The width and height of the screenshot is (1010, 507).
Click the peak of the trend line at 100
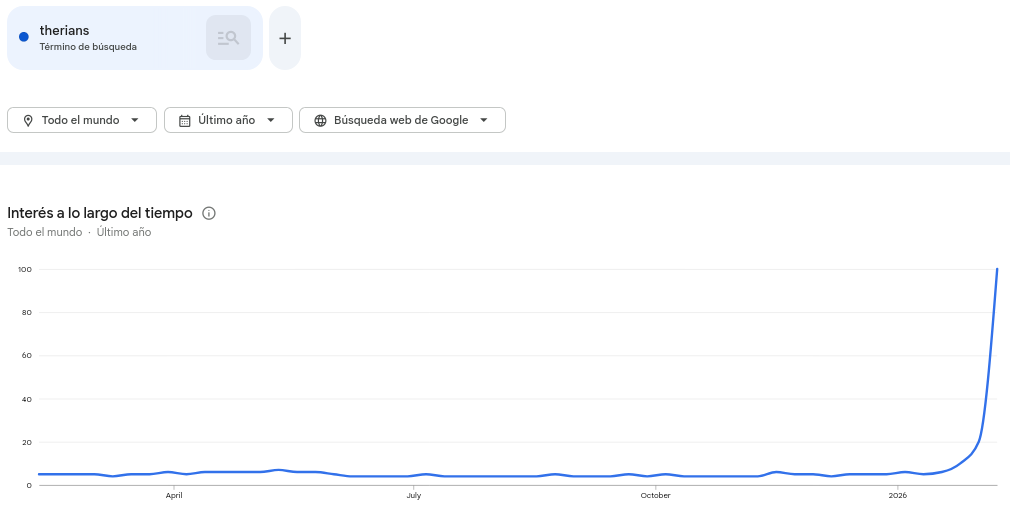point(997,269)
